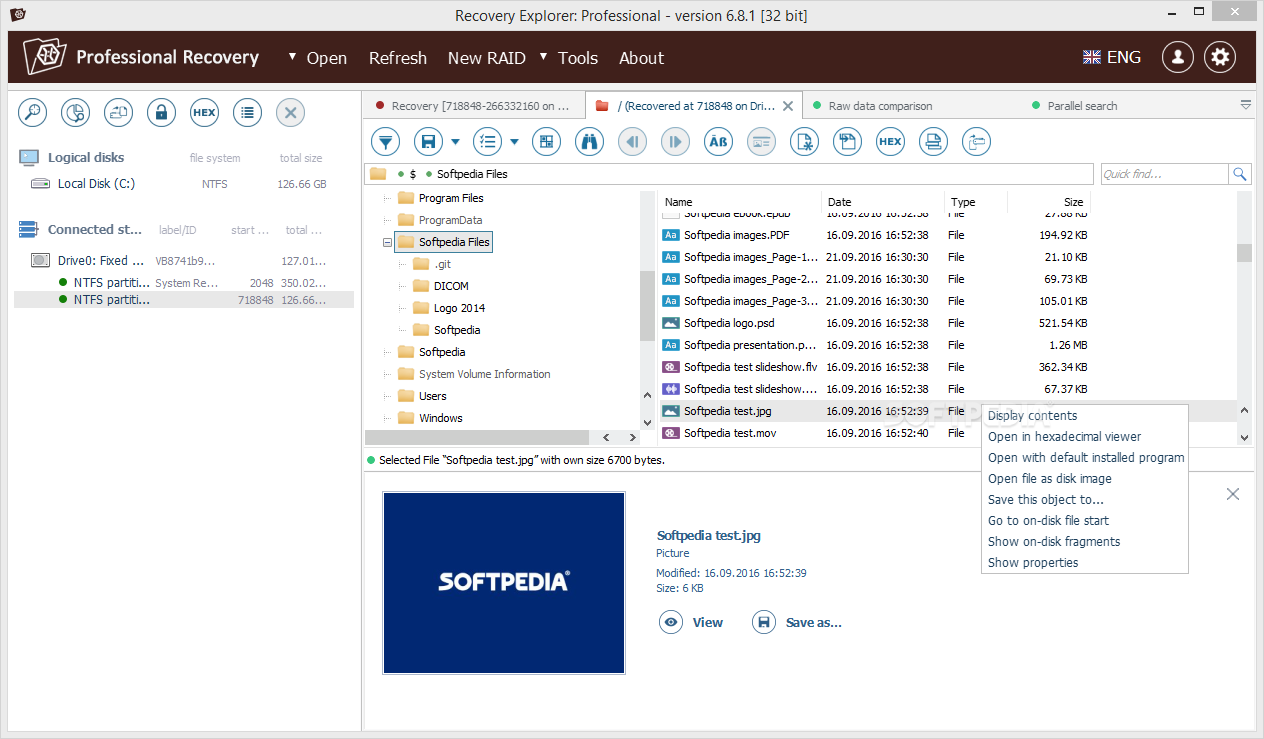Close the Recovered at 718848 tab
1264x739 pixels.
coord(788,106)
